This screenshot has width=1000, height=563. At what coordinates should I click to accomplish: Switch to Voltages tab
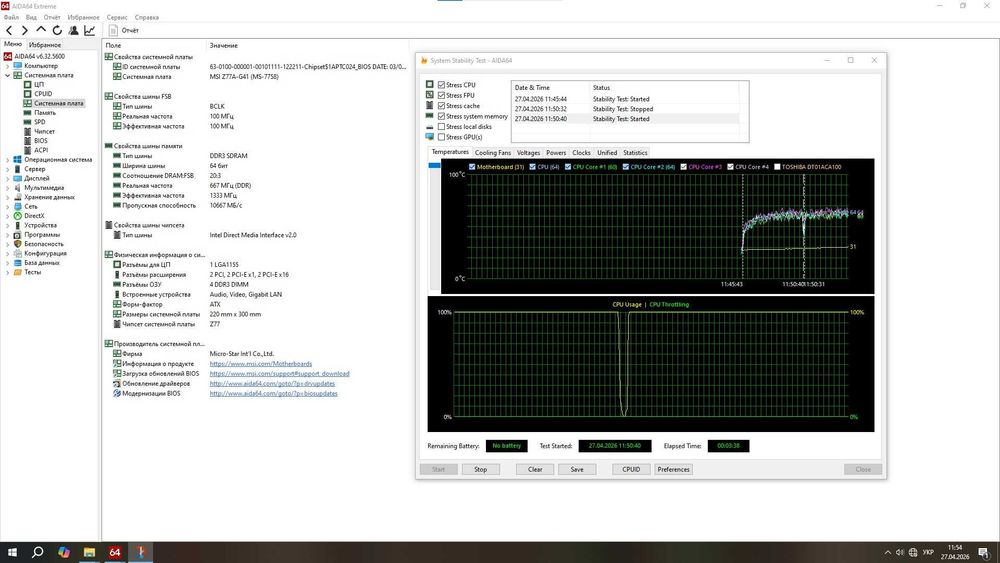(528, 153)
